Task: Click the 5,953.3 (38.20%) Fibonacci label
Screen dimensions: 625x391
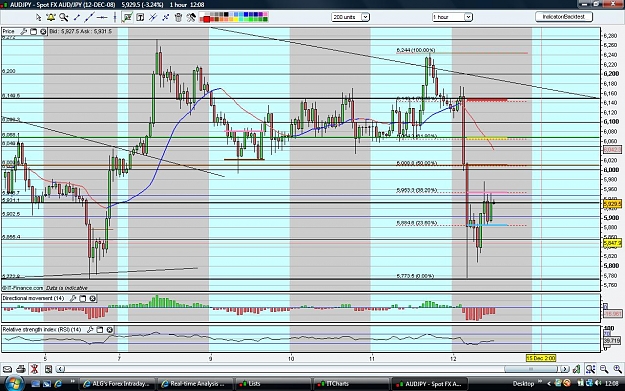Action: (417, 190)
